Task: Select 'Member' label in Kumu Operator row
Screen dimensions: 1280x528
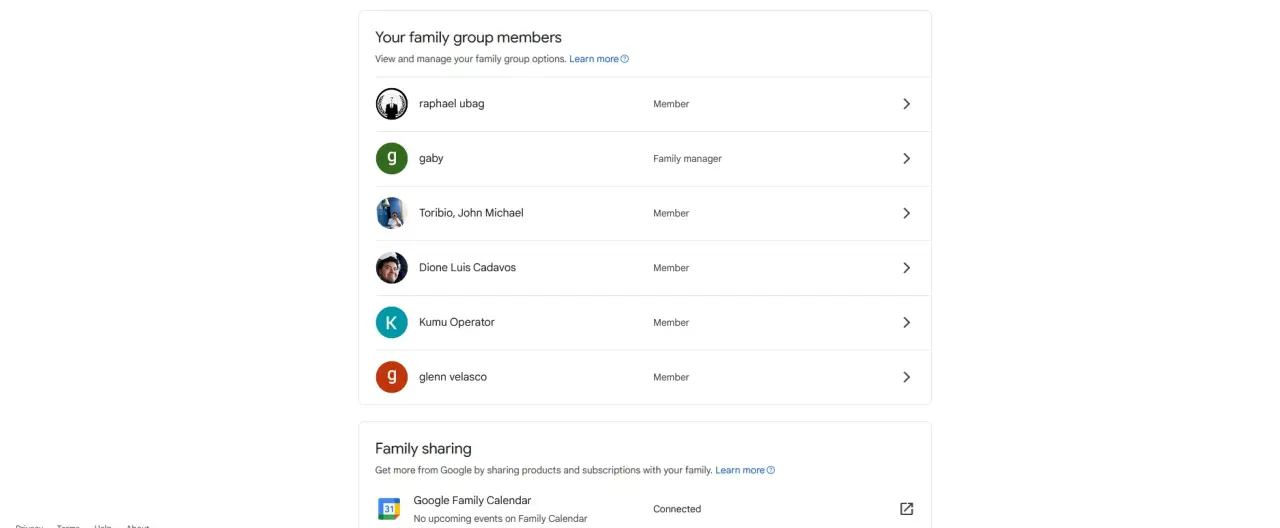Action: [671, 323]
